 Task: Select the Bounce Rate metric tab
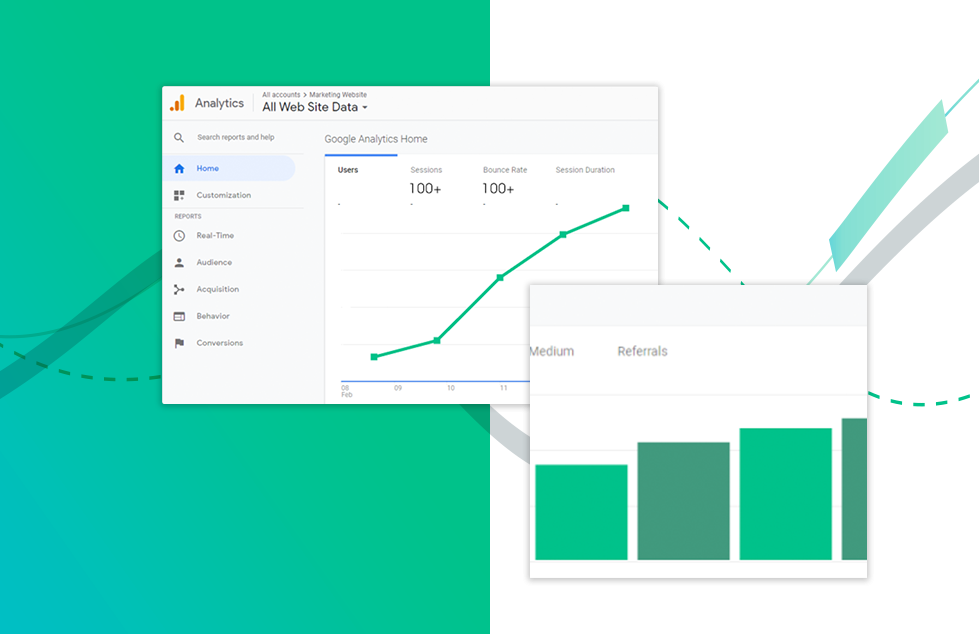[x=504, y=170]
